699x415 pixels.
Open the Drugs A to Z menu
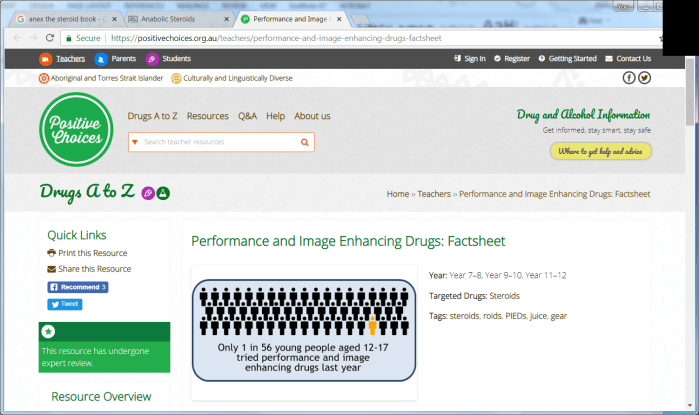(x=154, y=116)
